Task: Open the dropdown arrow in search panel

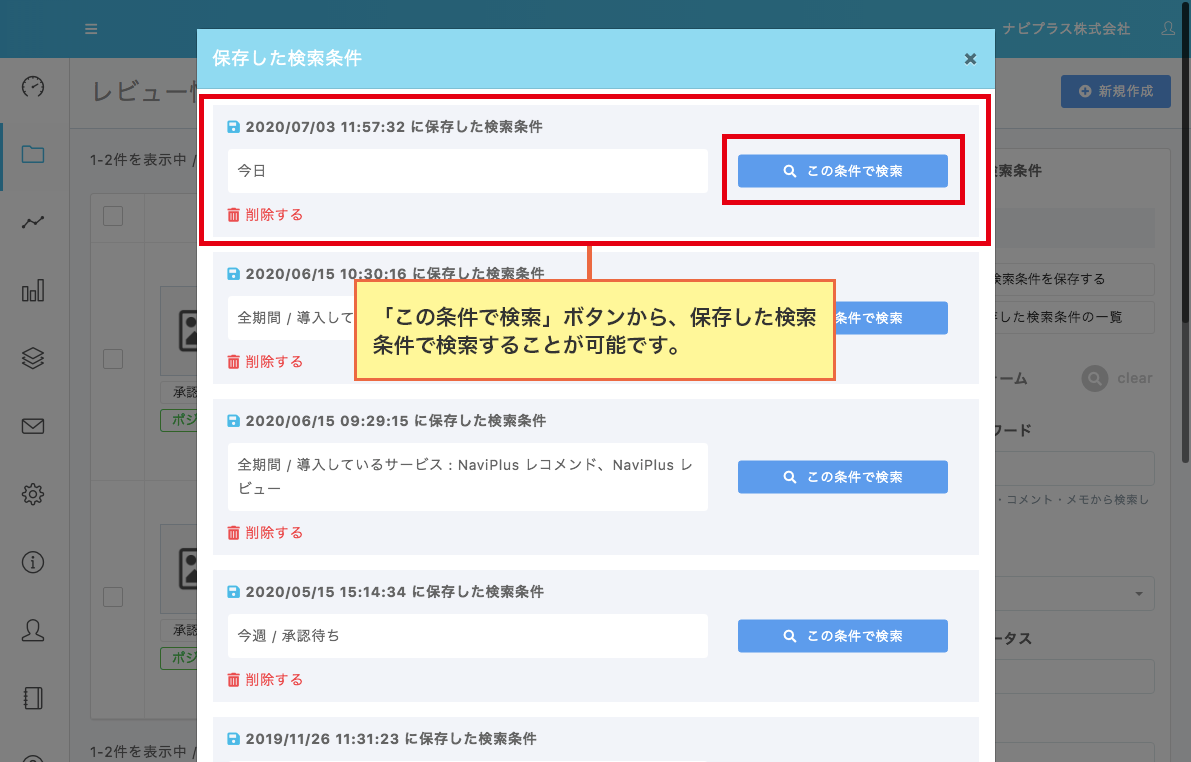Action: point(1139,594)
